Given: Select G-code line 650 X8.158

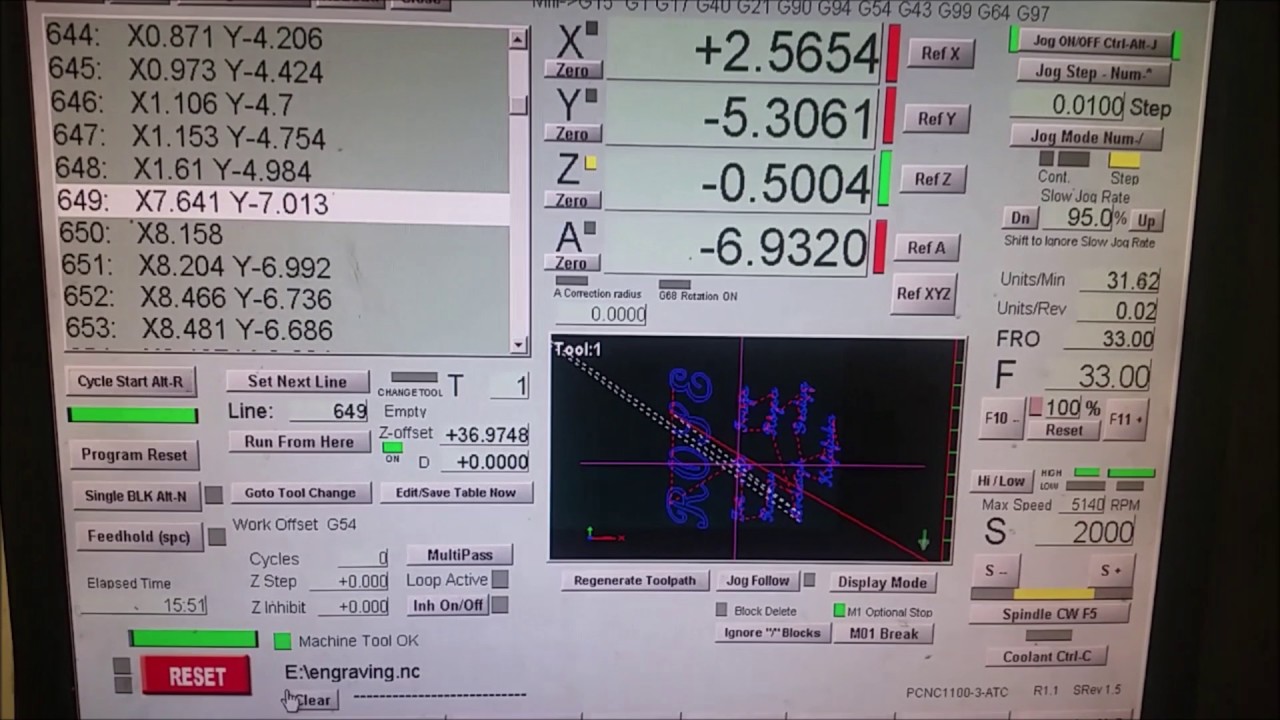Looking at the screenshot, I should pyautogui.click(x=285, y=234).
